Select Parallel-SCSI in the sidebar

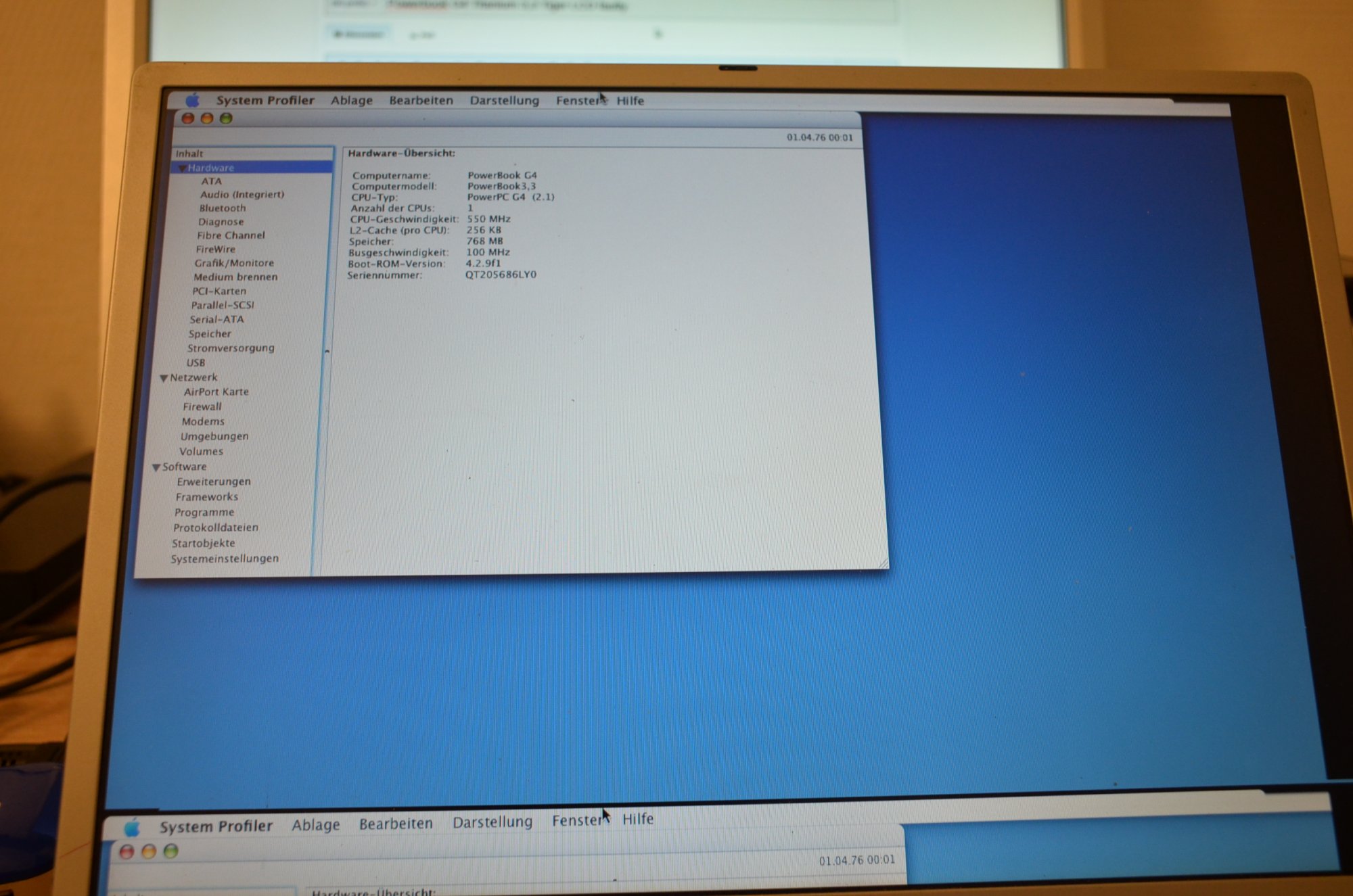coord(223,305)
